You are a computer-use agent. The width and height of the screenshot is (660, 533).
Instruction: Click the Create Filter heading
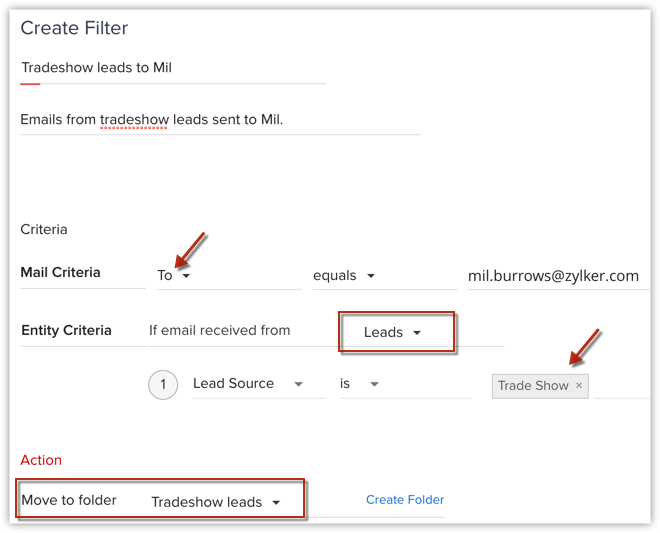pos(74,28)
